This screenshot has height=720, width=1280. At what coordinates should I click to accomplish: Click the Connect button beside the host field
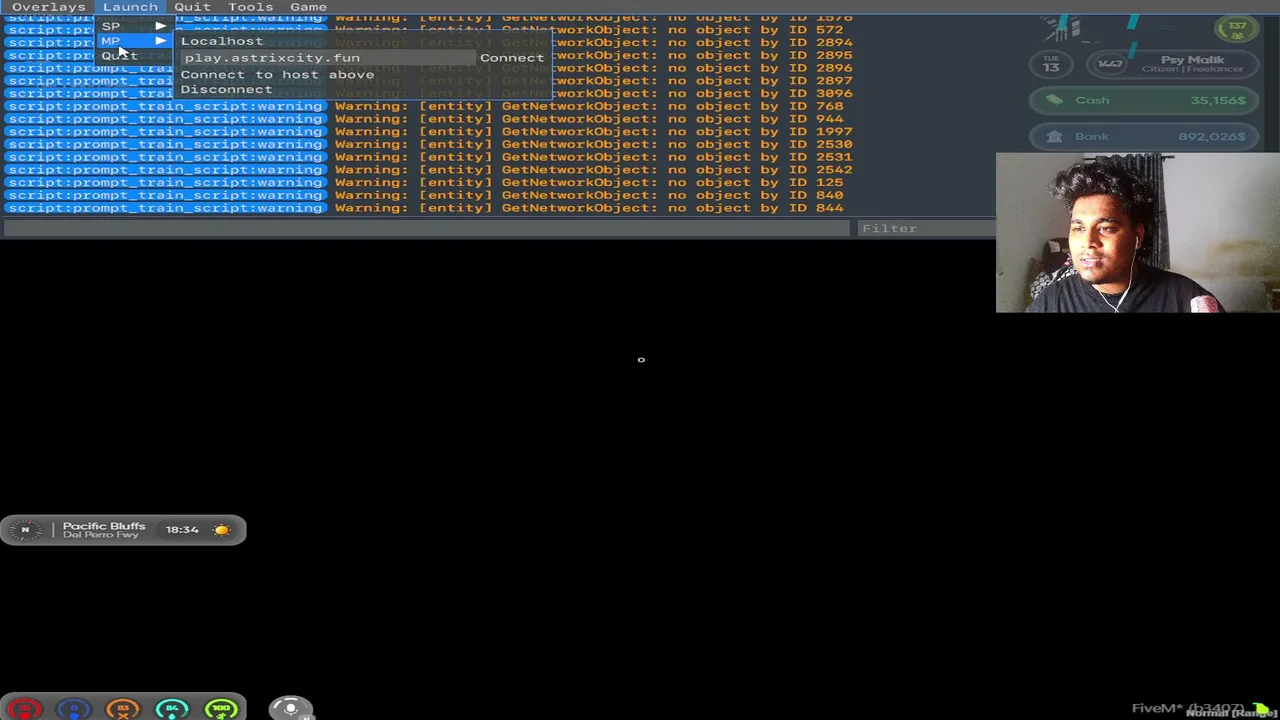point(512,58)
